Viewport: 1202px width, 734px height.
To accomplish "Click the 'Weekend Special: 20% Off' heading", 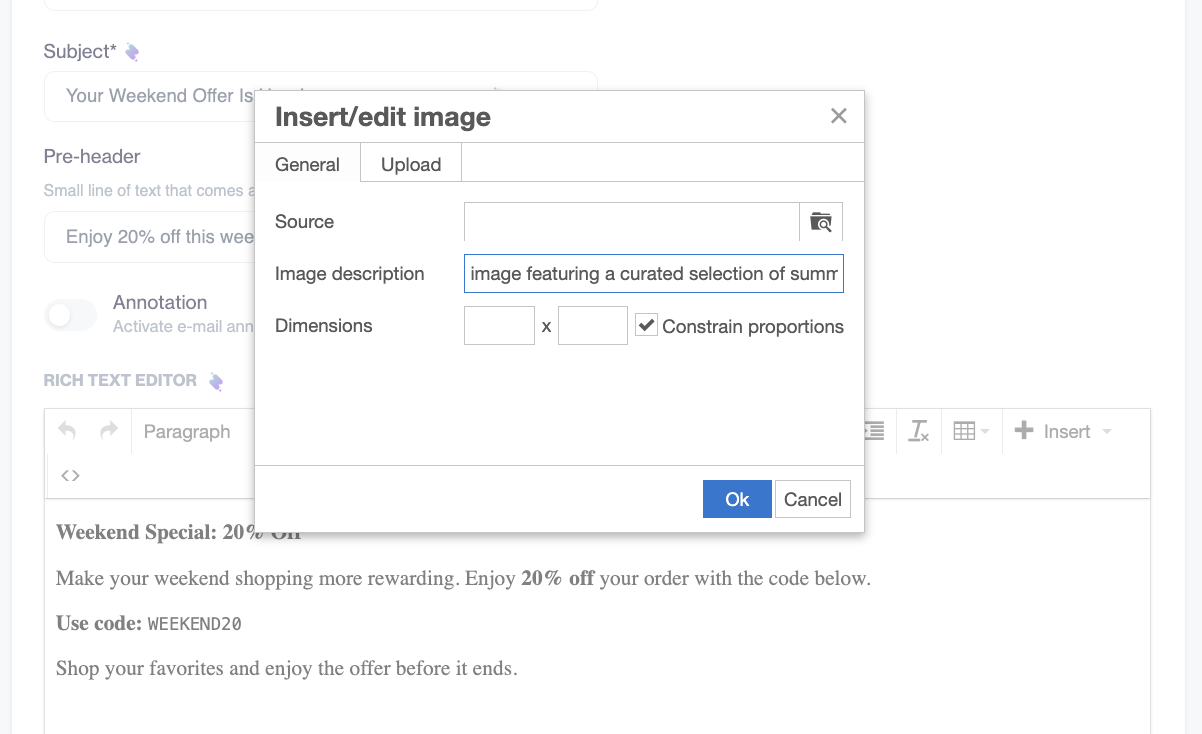I will click(178, 532).
